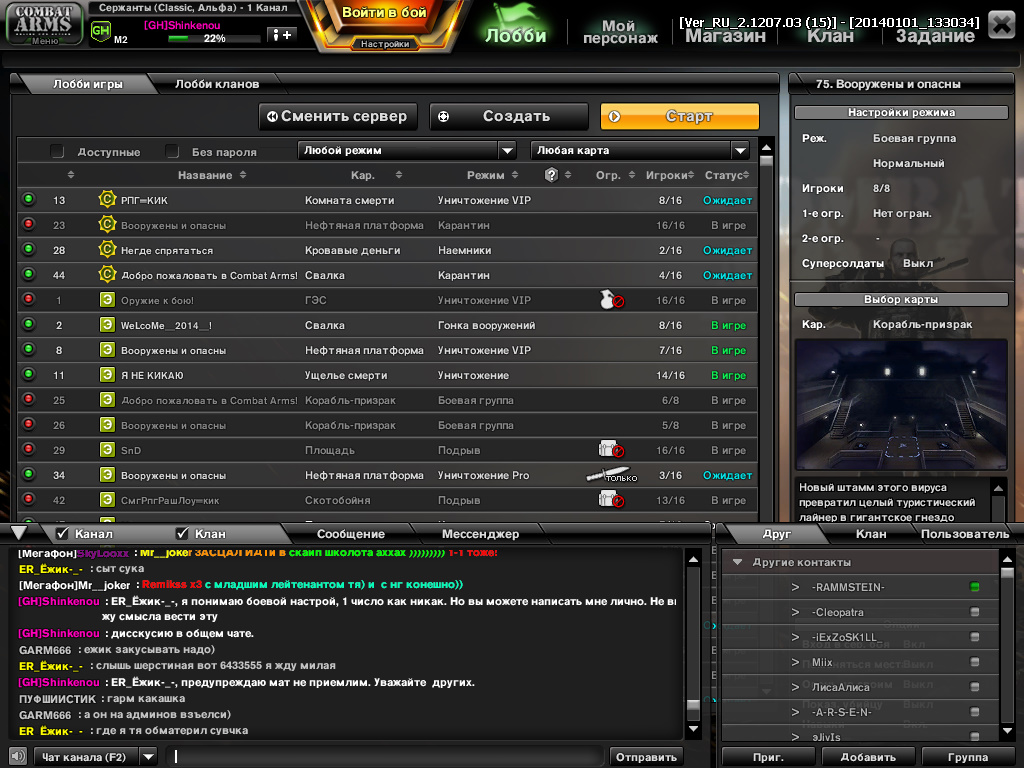Click the clan badge of room 13

click(107, 199)
